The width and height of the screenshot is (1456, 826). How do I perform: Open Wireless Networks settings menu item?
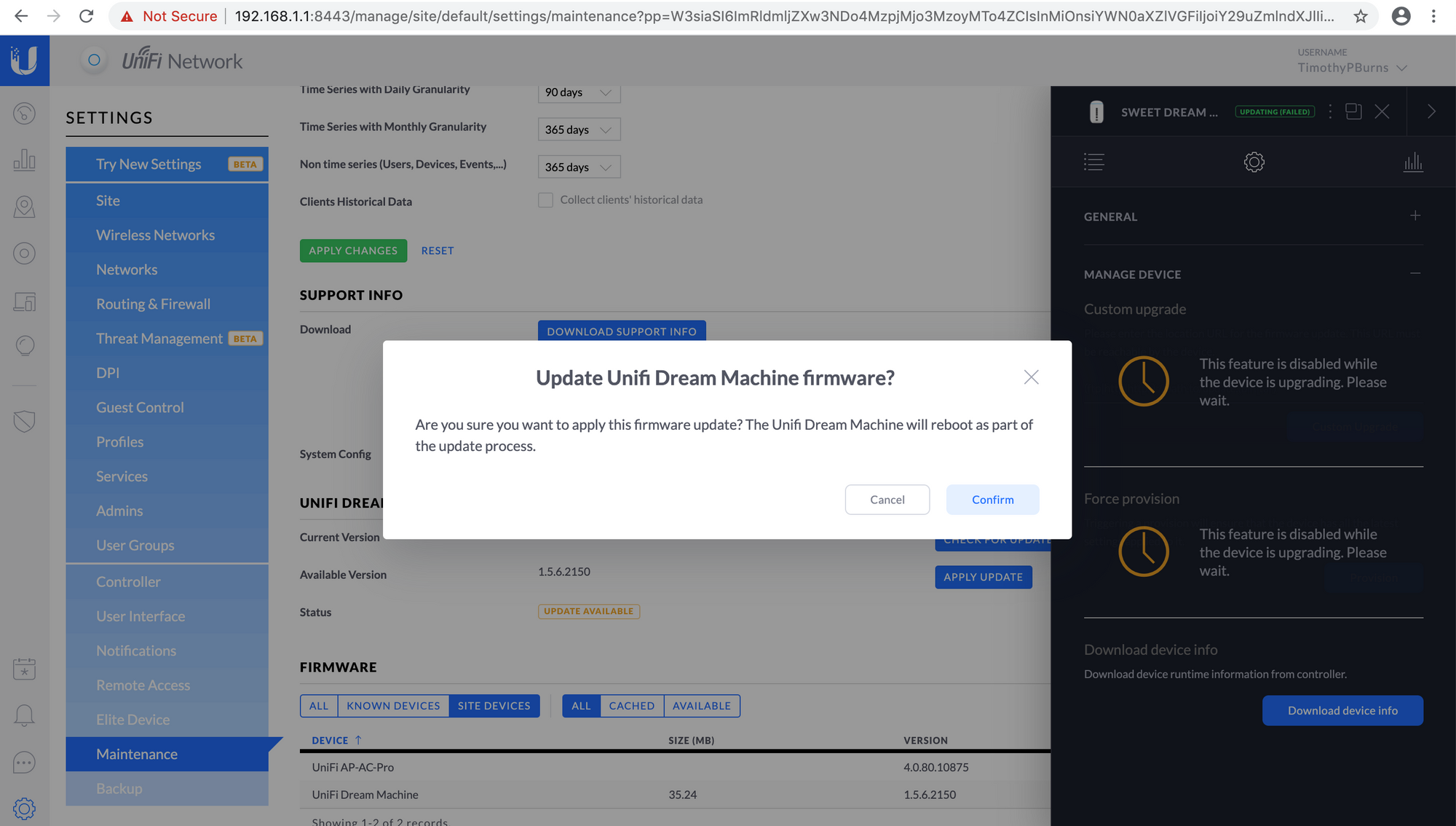point(155,235)
